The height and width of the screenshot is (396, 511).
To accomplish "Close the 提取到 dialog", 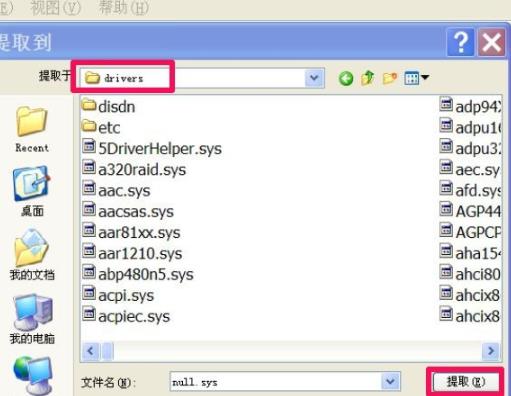I will (491, 42).
